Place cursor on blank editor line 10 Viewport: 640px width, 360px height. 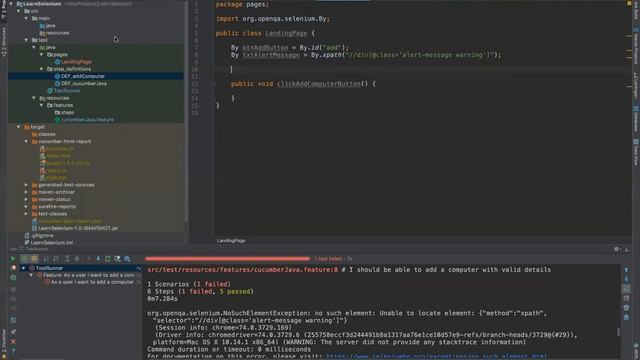click(422, 69)
